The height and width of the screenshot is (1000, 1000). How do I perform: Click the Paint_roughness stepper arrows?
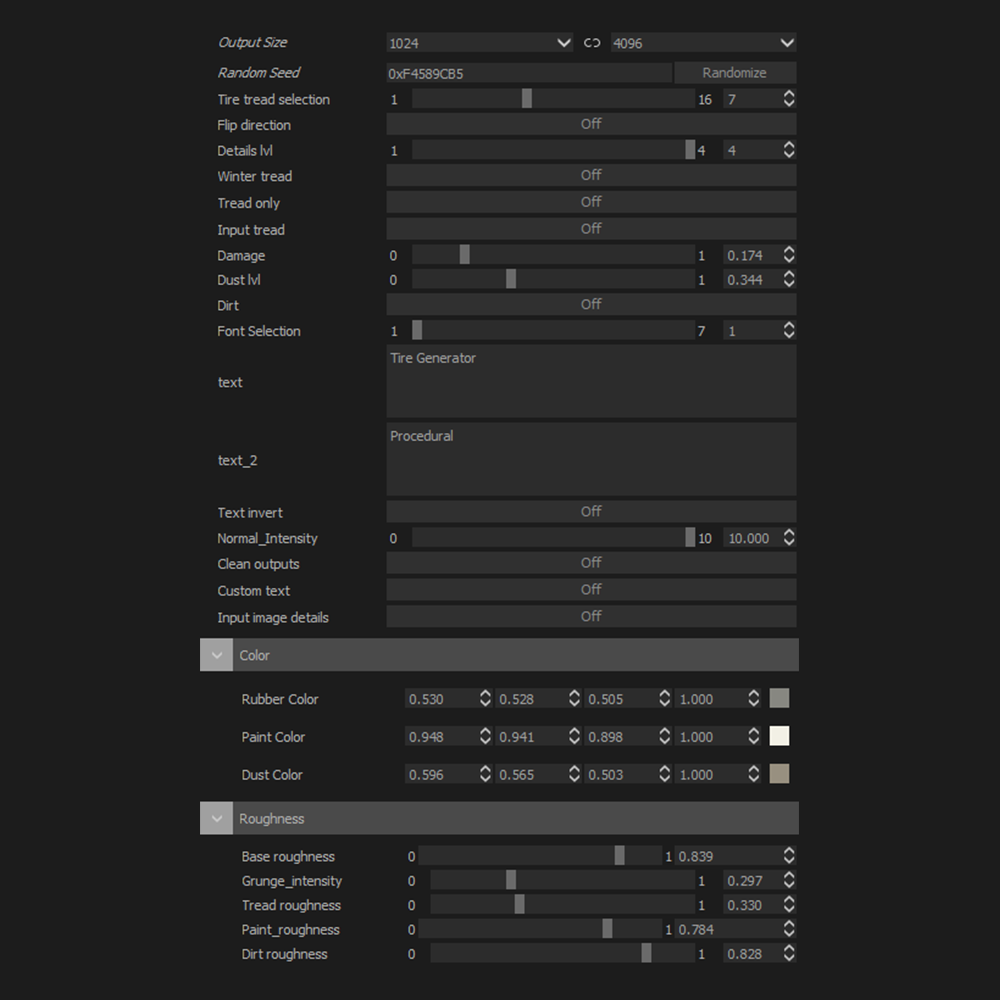coord(789,929)
